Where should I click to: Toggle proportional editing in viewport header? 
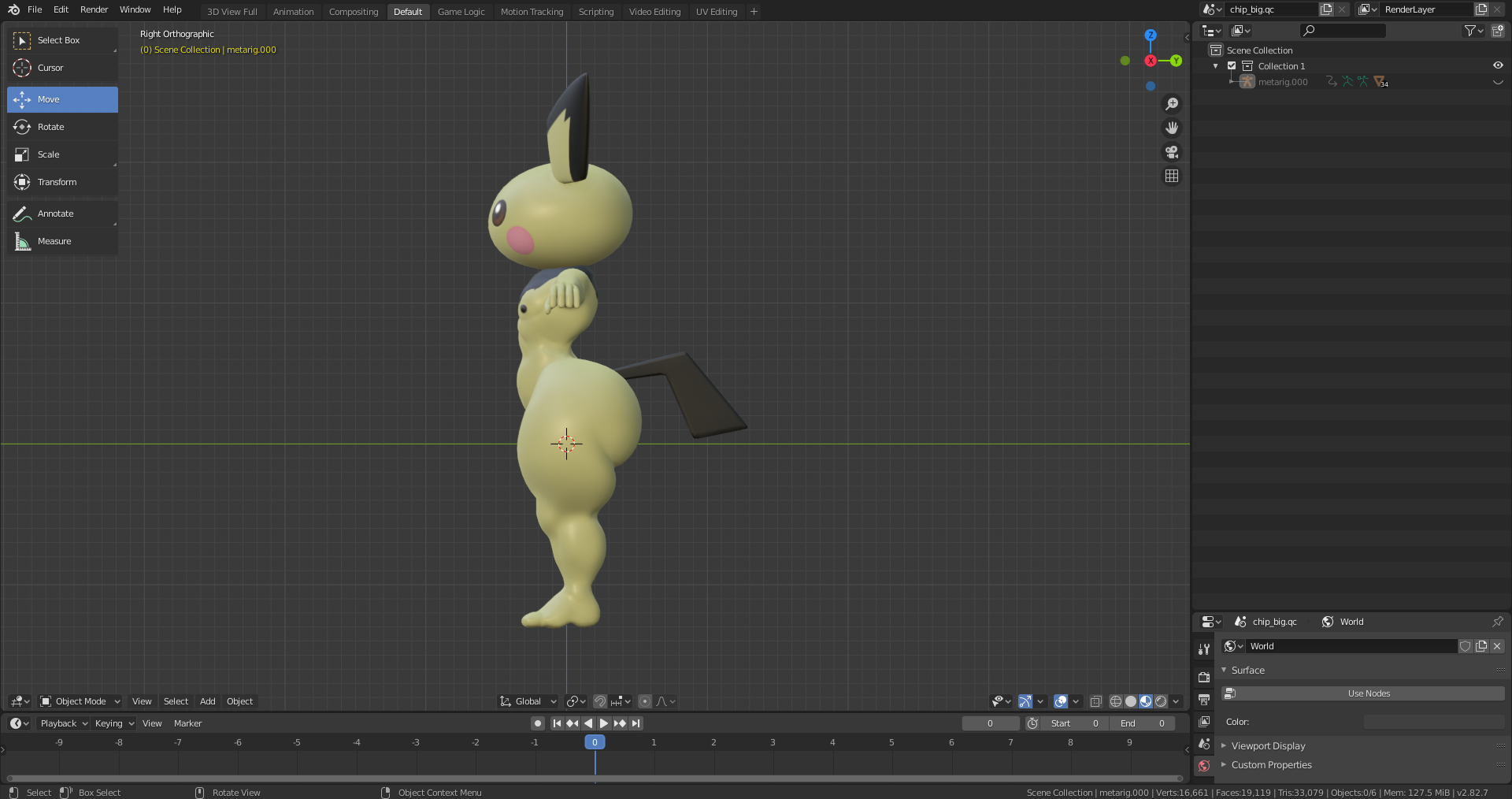[645, 701]
